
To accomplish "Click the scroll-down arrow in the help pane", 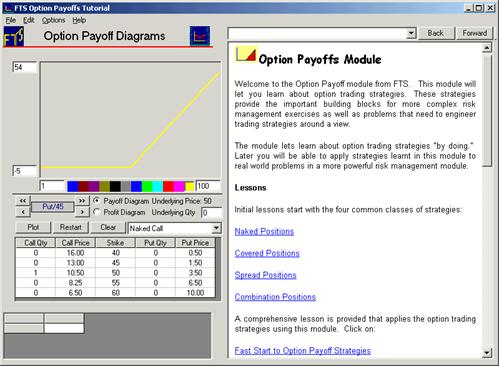I will [x=487, y=353].
